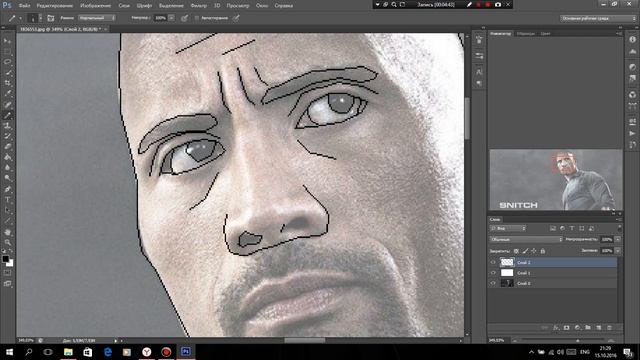The width and height of the screenshot is (640, 360).
Task: Select the Healing Brush tool
Action: (7, 105)
